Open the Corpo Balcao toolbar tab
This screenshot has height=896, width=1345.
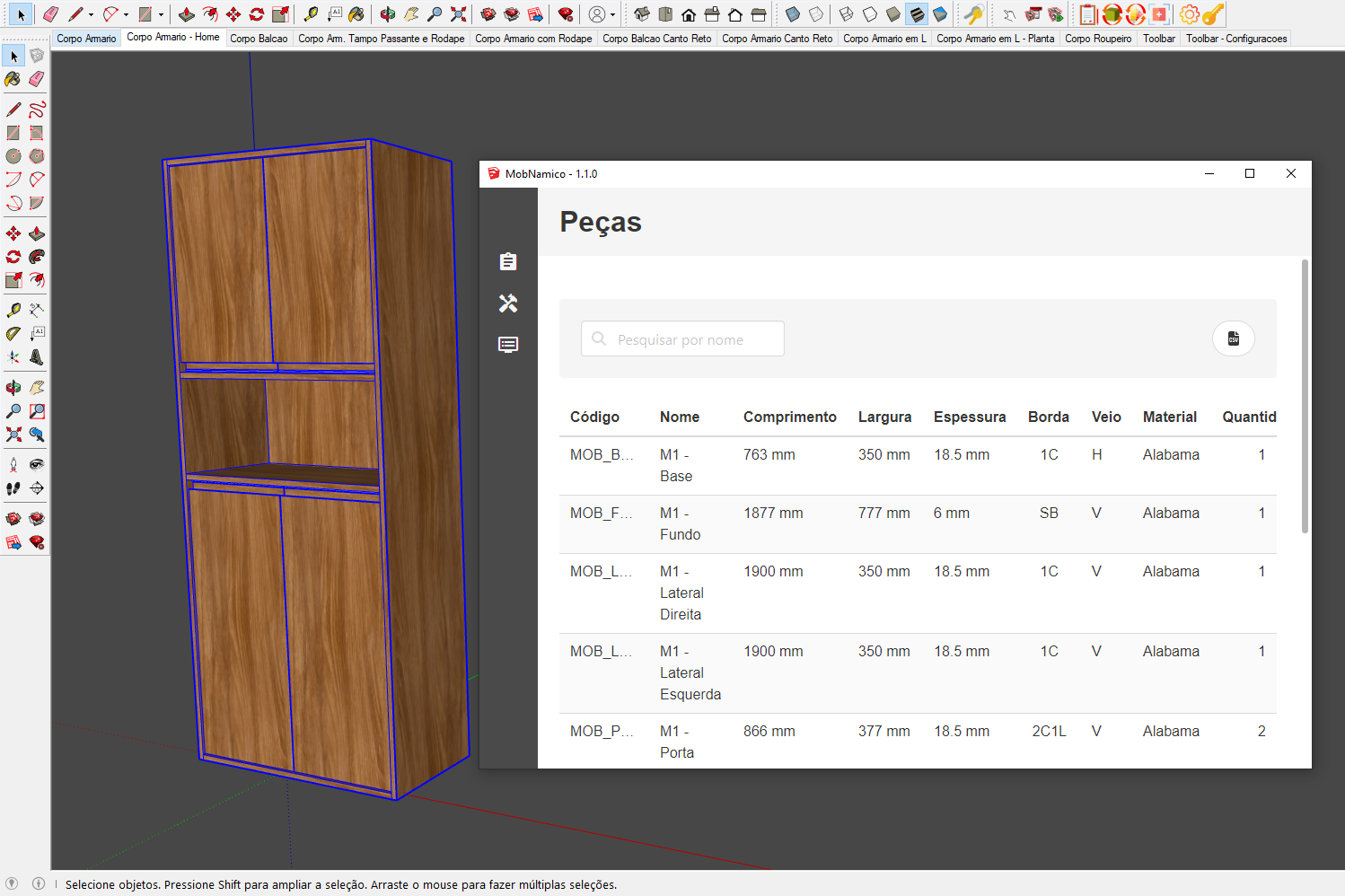point(259,39)
